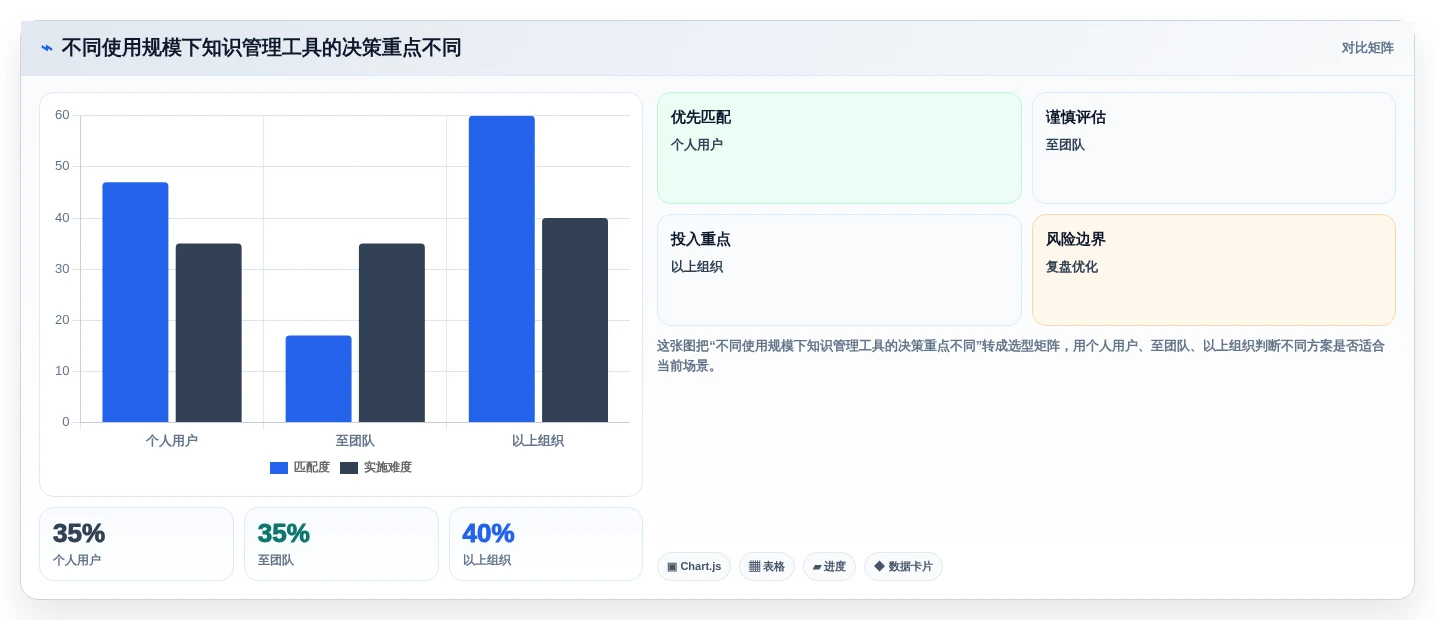Screen dimensions: 1435x620
Task: Open the 风险边界 matrix card
Action: (x=1213, y=270)
